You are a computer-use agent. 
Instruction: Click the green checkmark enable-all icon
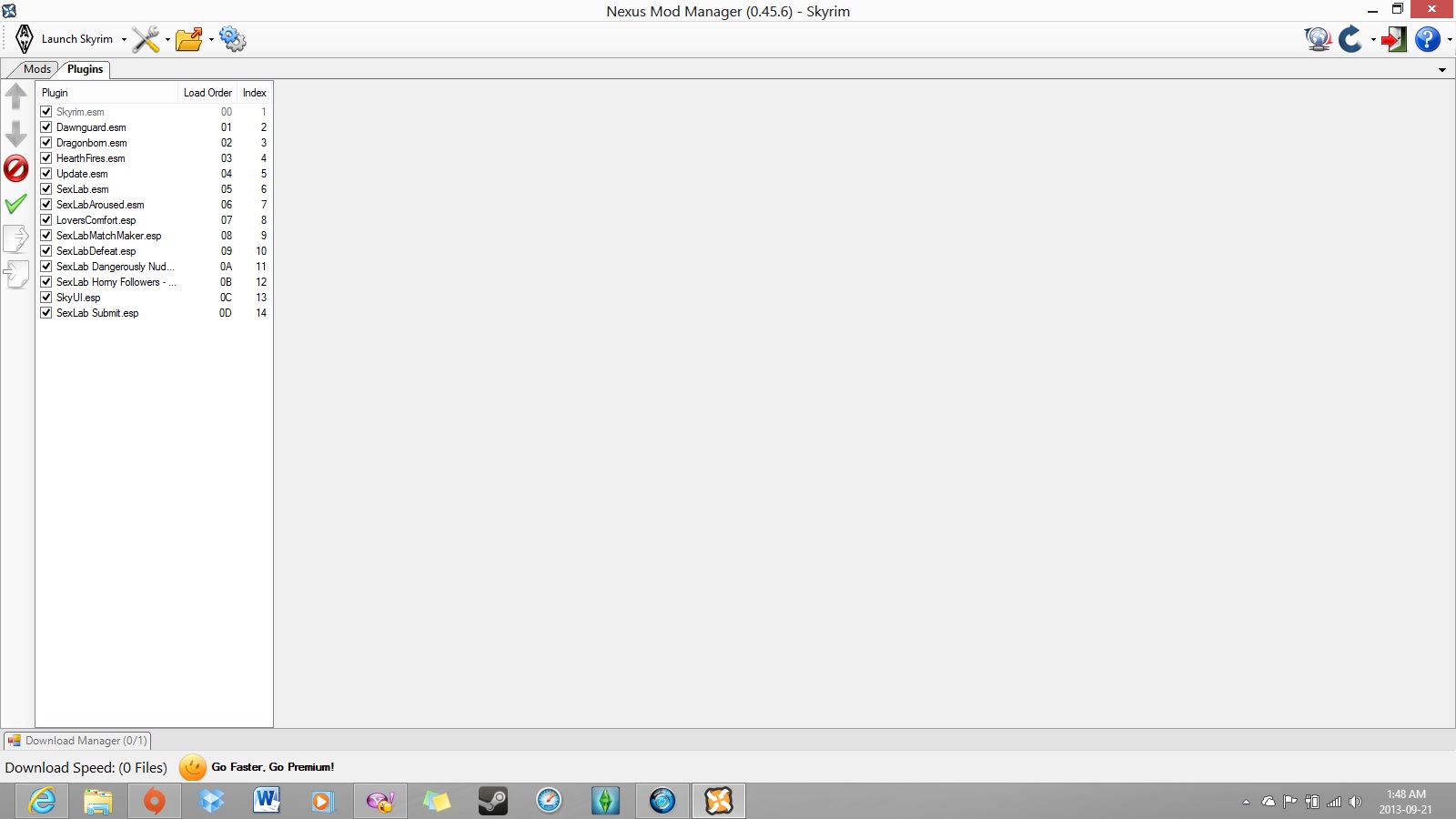click(x=16, y=204)
